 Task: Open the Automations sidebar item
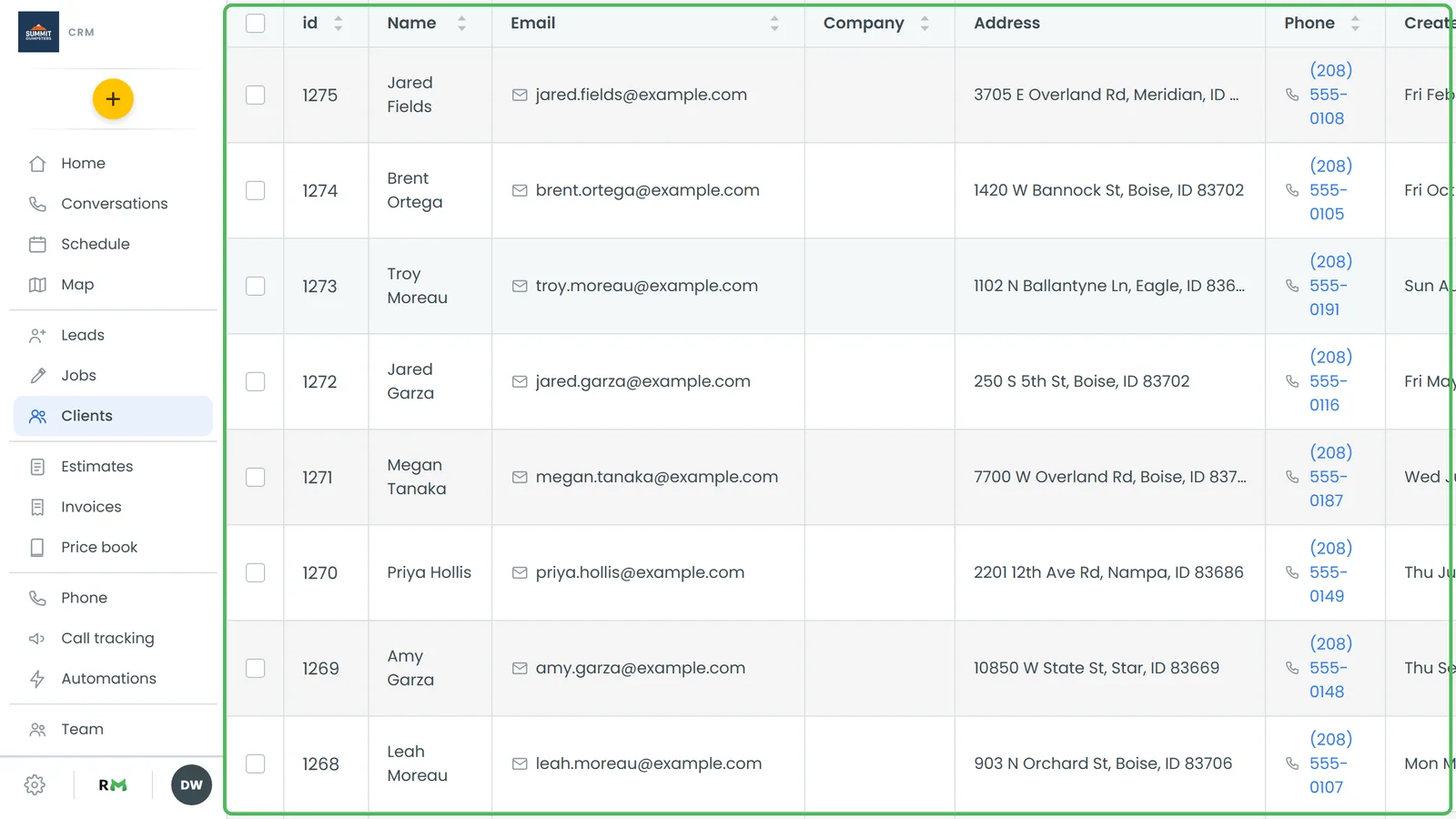pyautogui.click(x=113, y=679)
